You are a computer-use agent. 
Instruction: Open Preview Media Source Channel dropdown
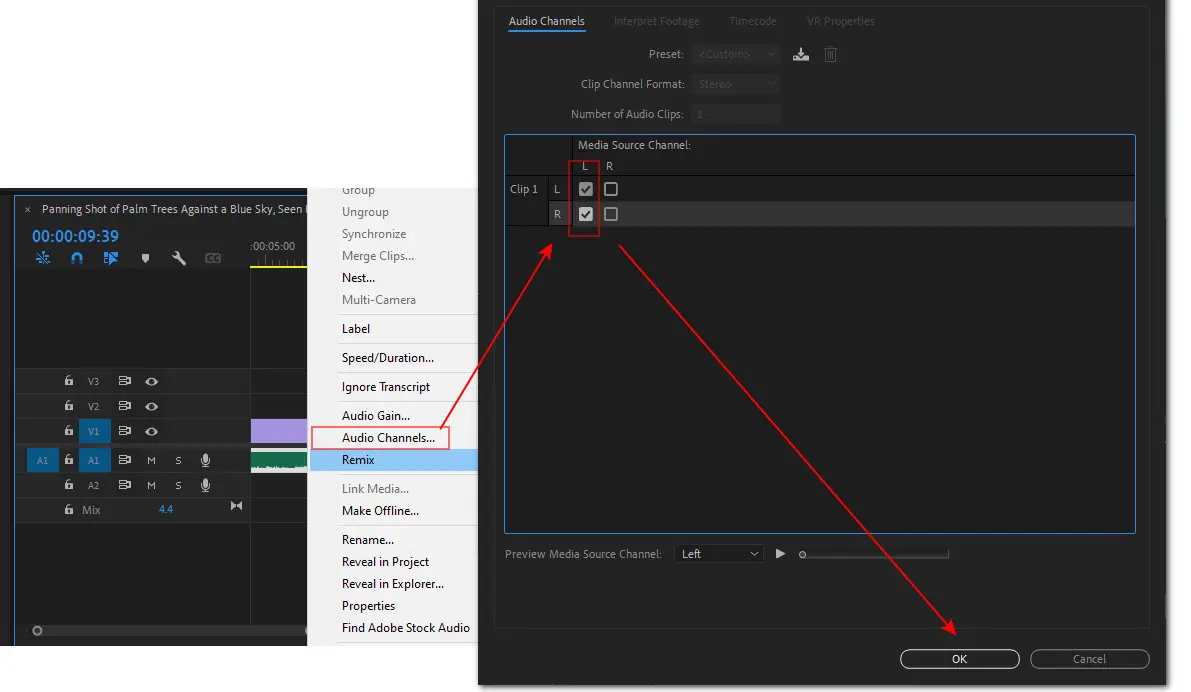pyautogui.click(x=719, y=554)
